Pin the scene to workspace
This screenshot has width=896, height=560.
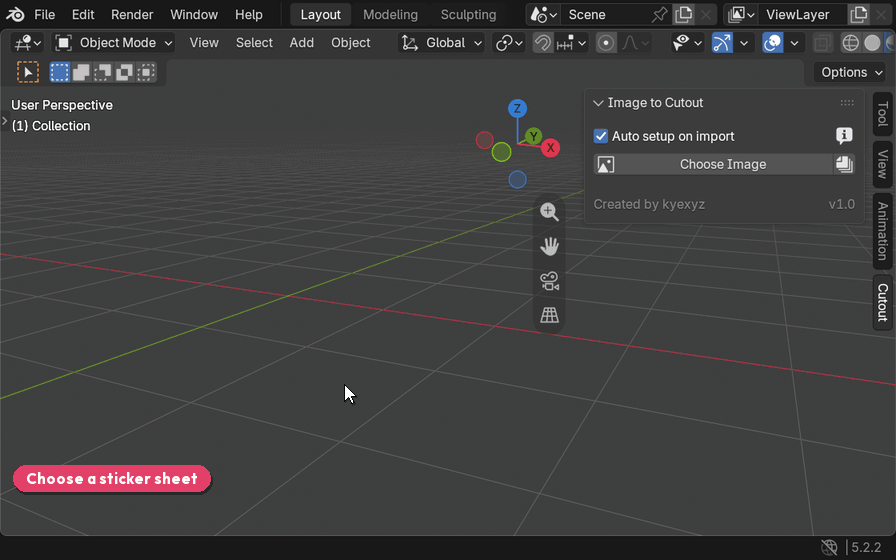click(x=659, y=14)
